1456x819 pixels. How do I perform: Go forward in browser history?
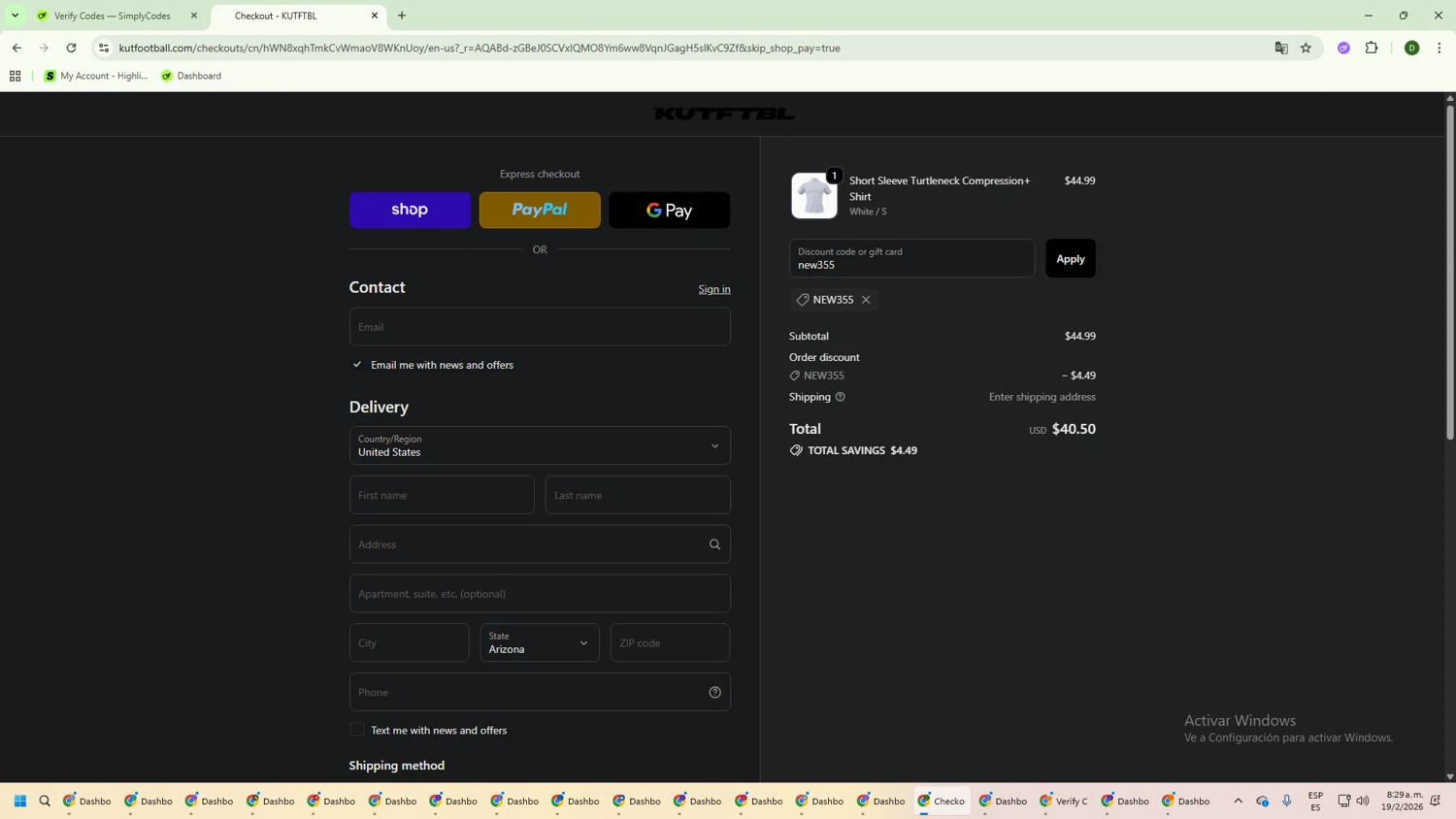click(44, 48)
